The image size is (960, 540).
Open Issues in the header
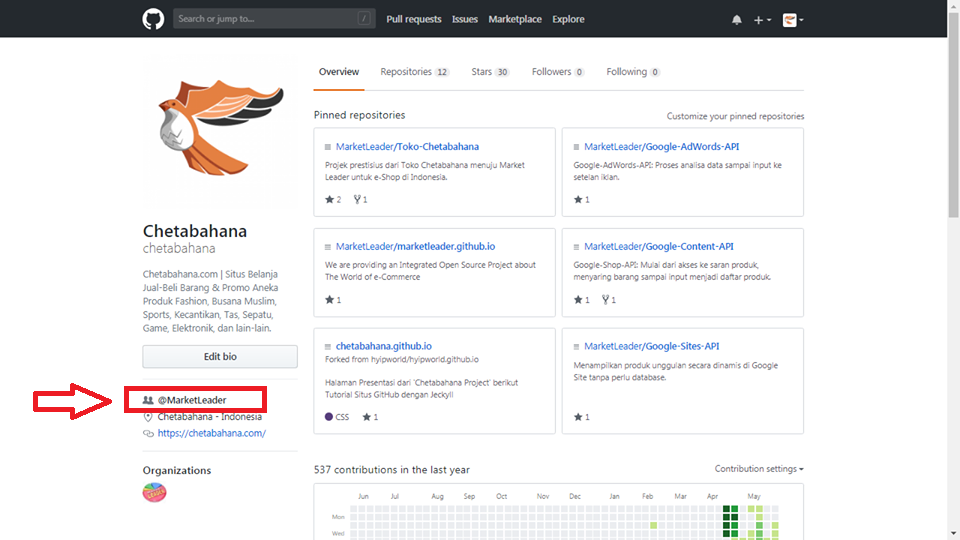[465, 19]
